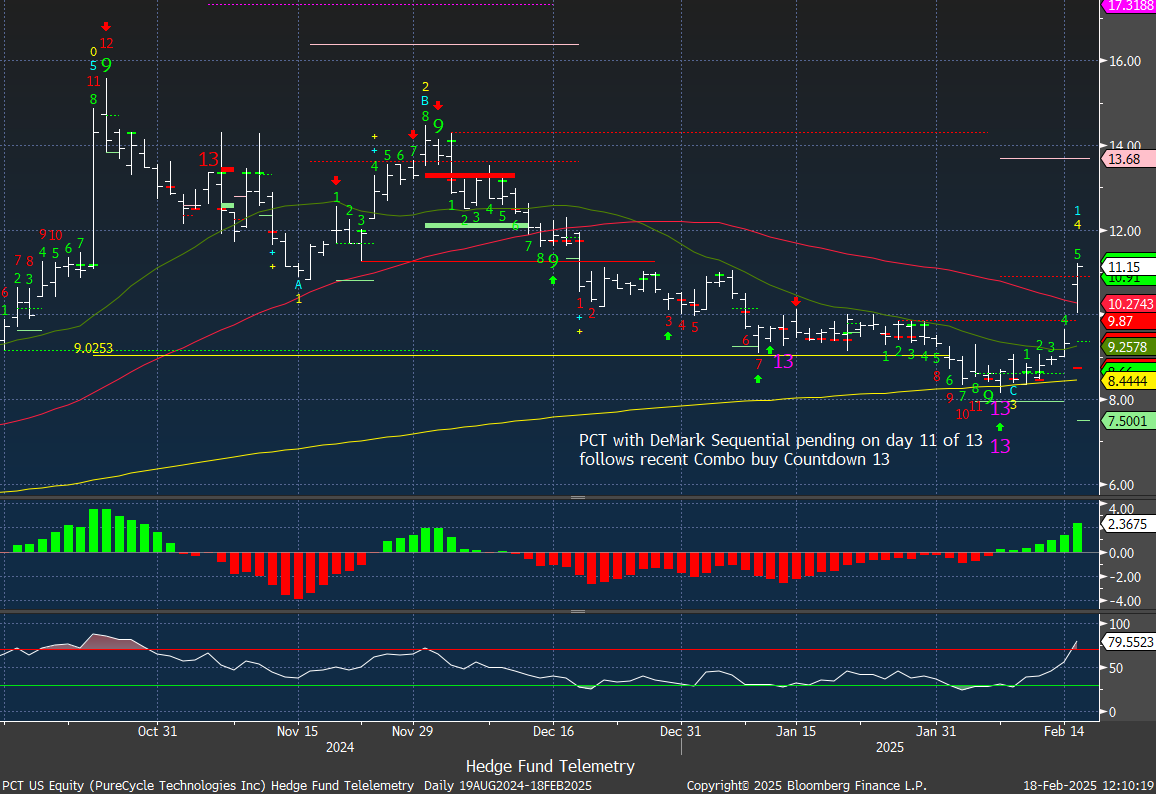Image resolution: width=1156 pixels, height=794 pixels.
Task: Click the yellow 9.0253 level label
Action: pos(94,348)
